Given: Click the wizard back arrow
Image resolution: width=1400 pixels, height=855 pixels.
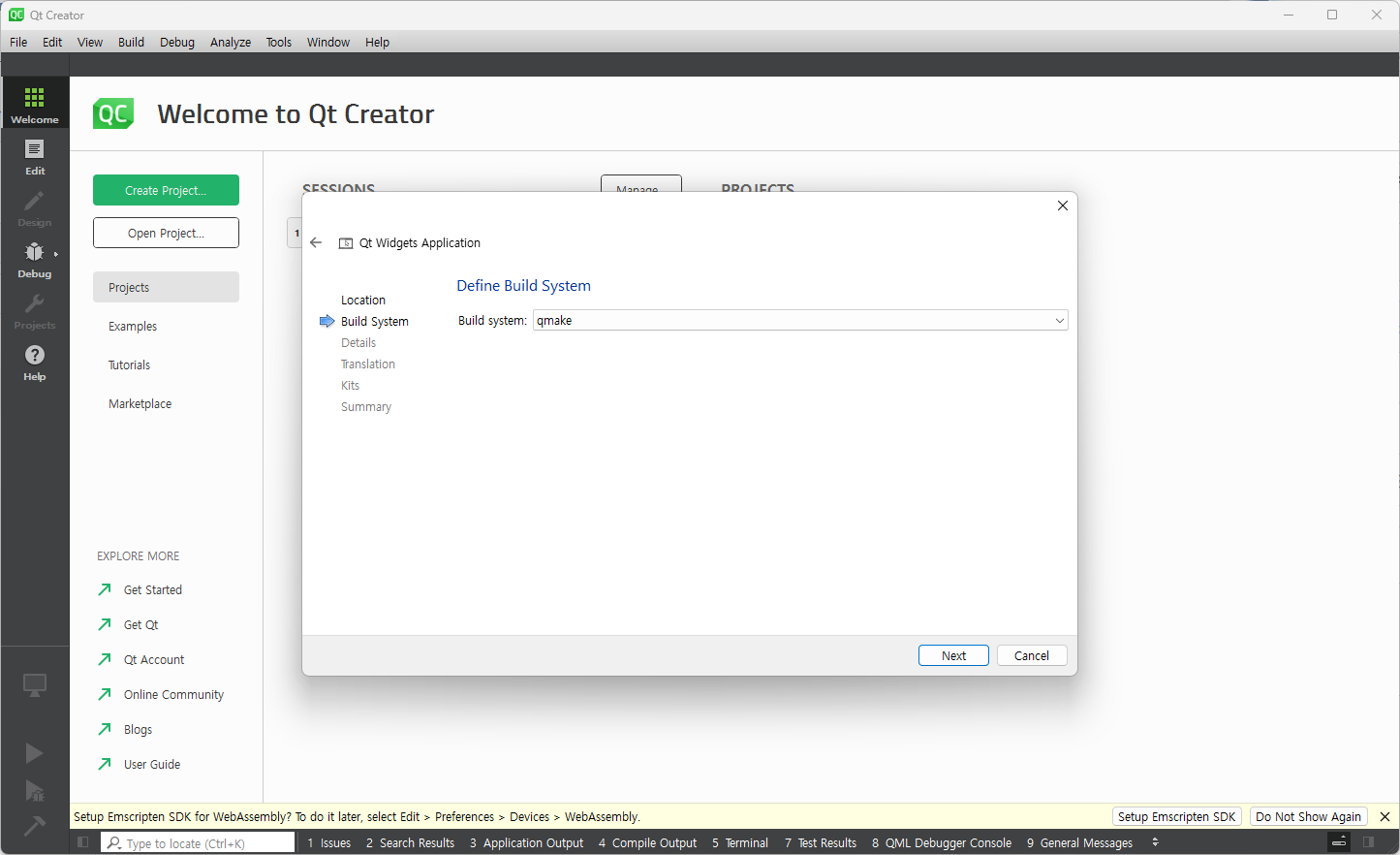Looking at the screenshot, I should 316,242.
